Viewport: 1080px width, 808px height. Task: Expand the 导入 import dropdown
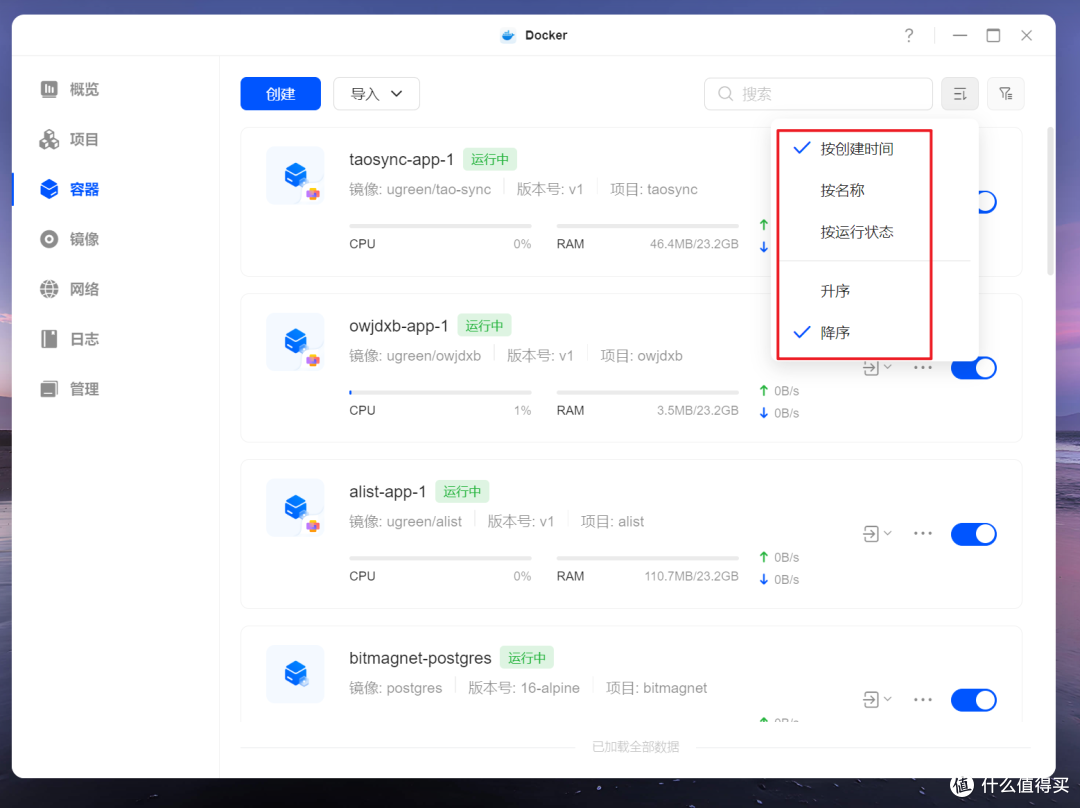376,94
